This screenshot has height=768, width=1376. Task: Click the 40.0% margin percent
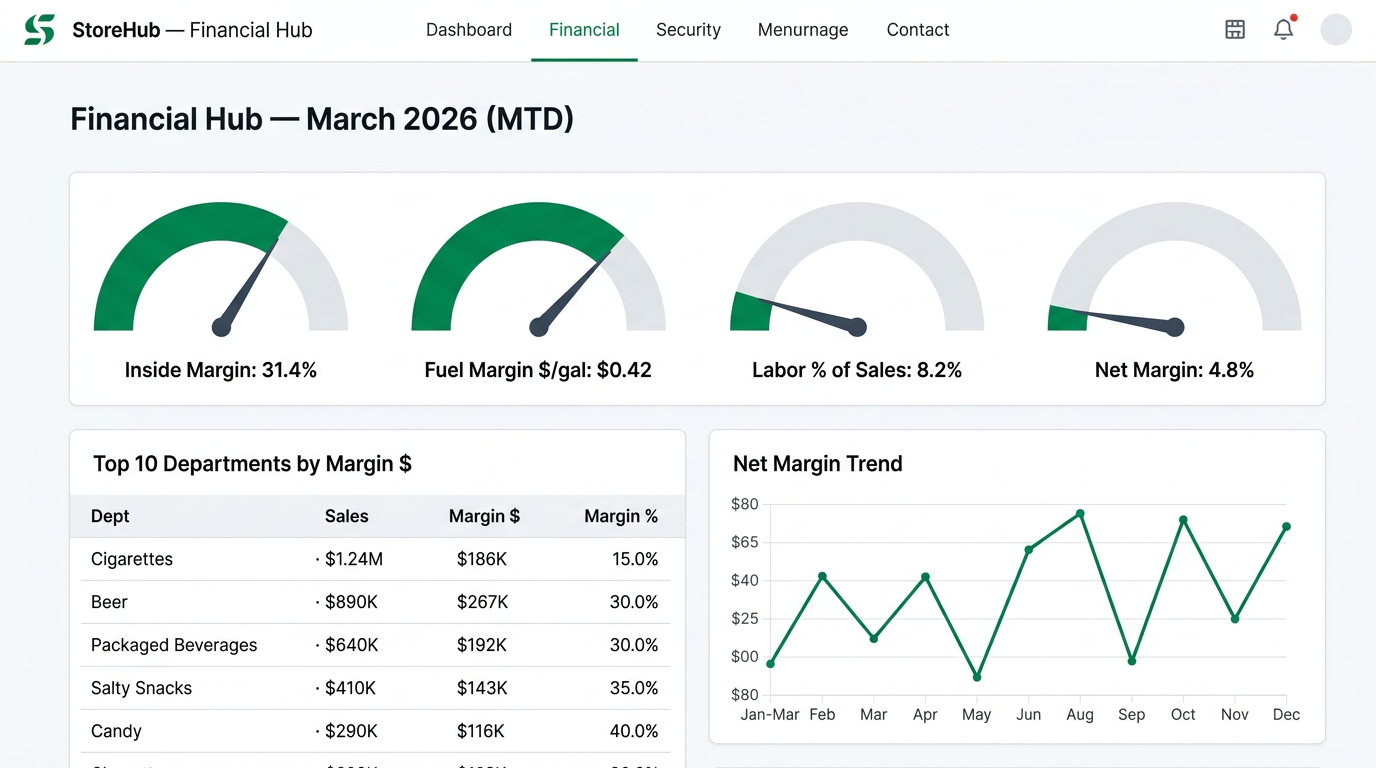[x=634, y=731]
